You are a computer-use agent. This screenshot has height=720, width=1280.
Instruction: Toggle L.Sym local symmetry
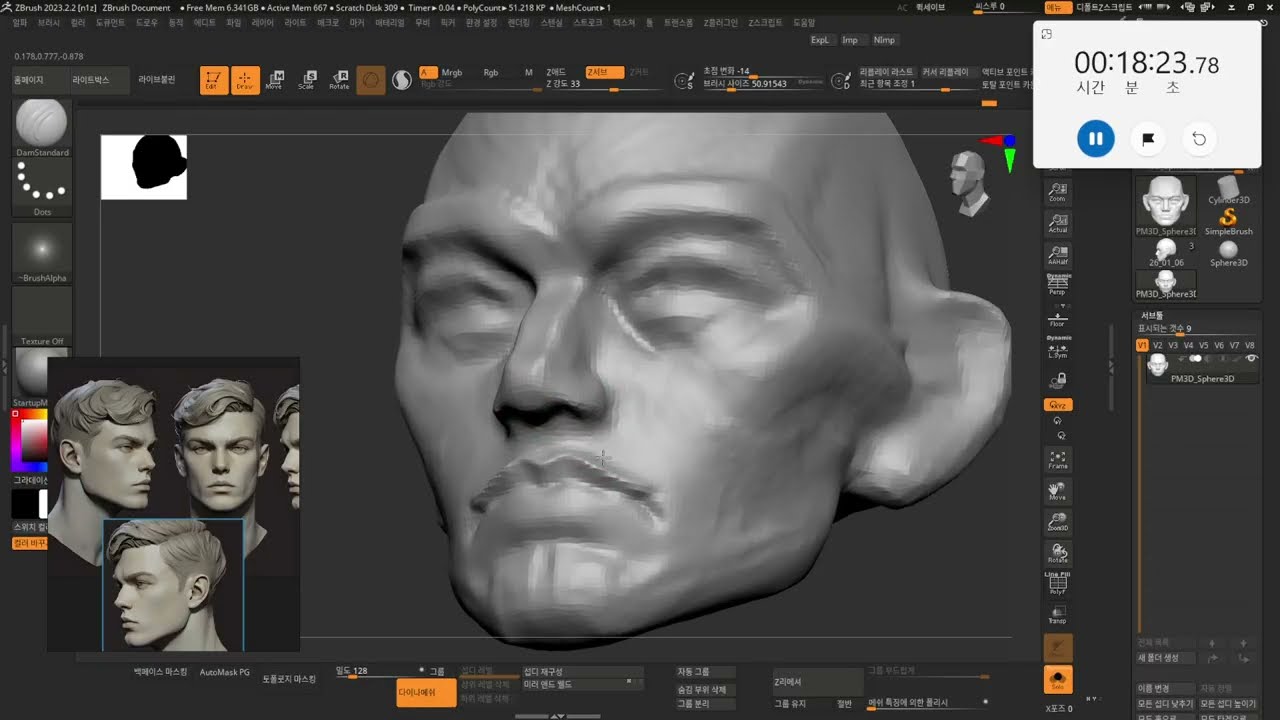pos(1058,348)
